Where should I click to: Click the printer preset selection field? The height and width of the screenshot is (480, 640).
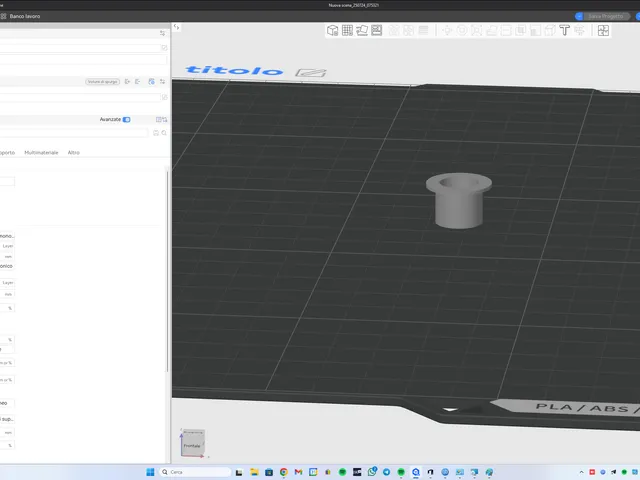[80, 48]
